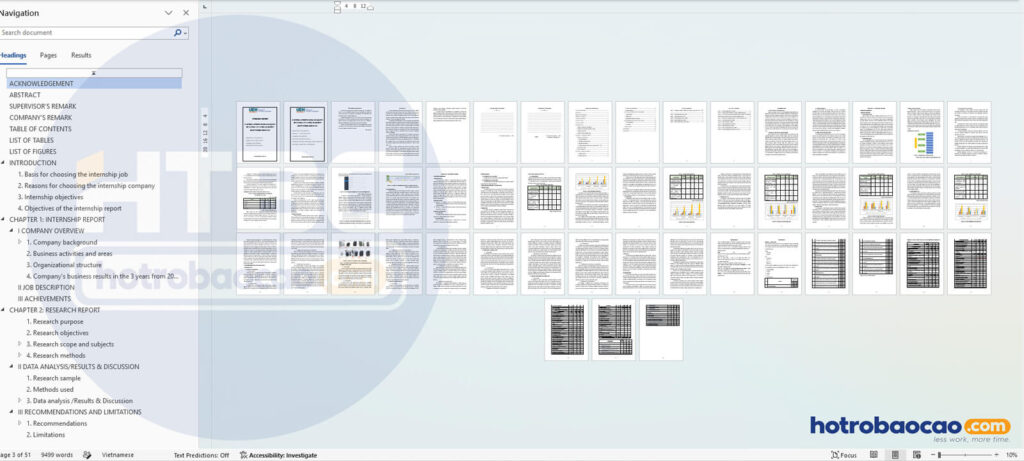Open heading 3. Internship objectives
The image size is (1024, 461).
coord(50,197)
